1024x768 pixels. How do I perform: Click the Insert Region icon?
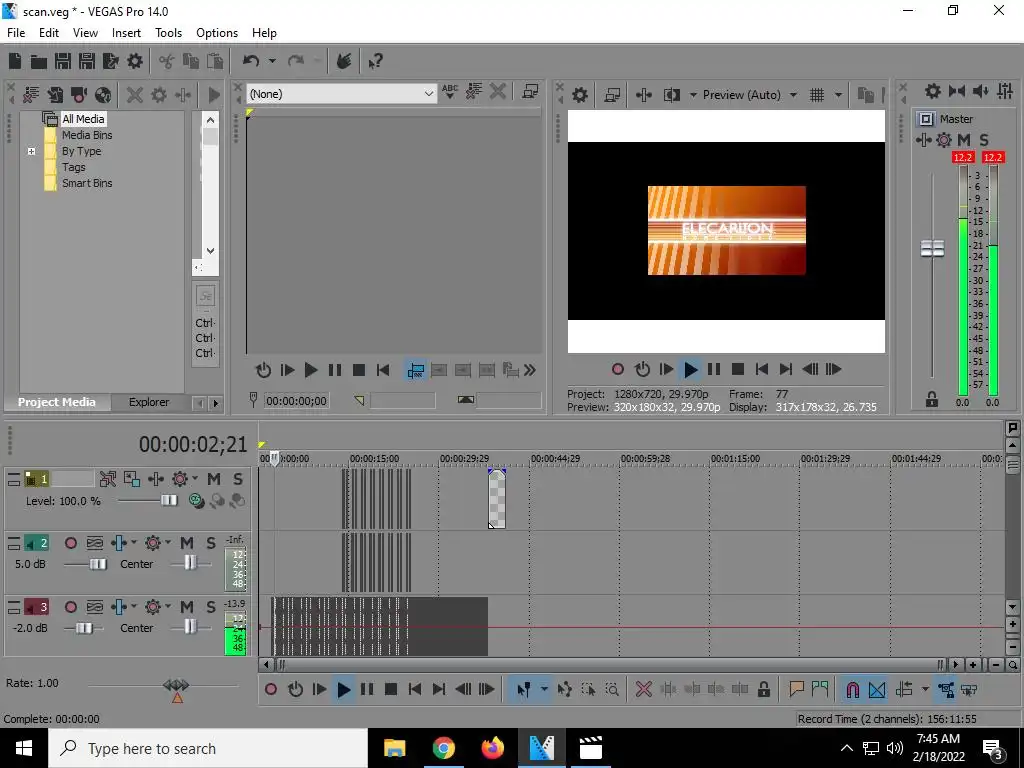click(820, 690)
